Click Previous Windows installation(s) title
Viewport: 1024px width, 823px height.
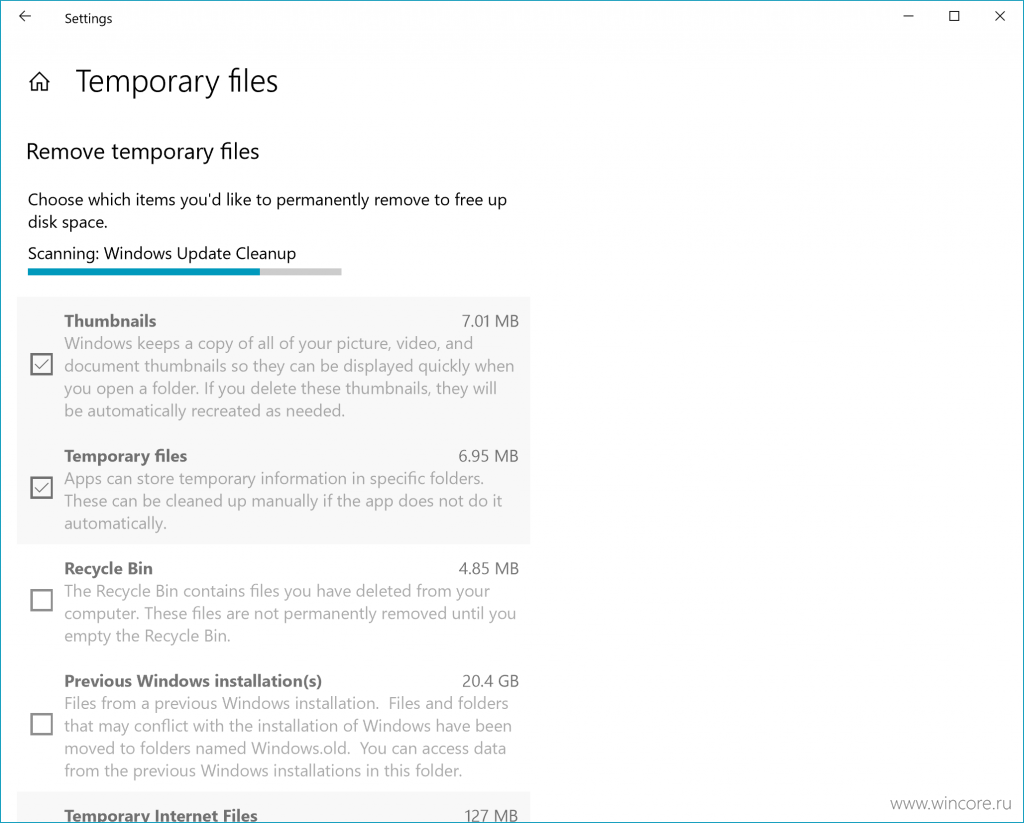193,681
